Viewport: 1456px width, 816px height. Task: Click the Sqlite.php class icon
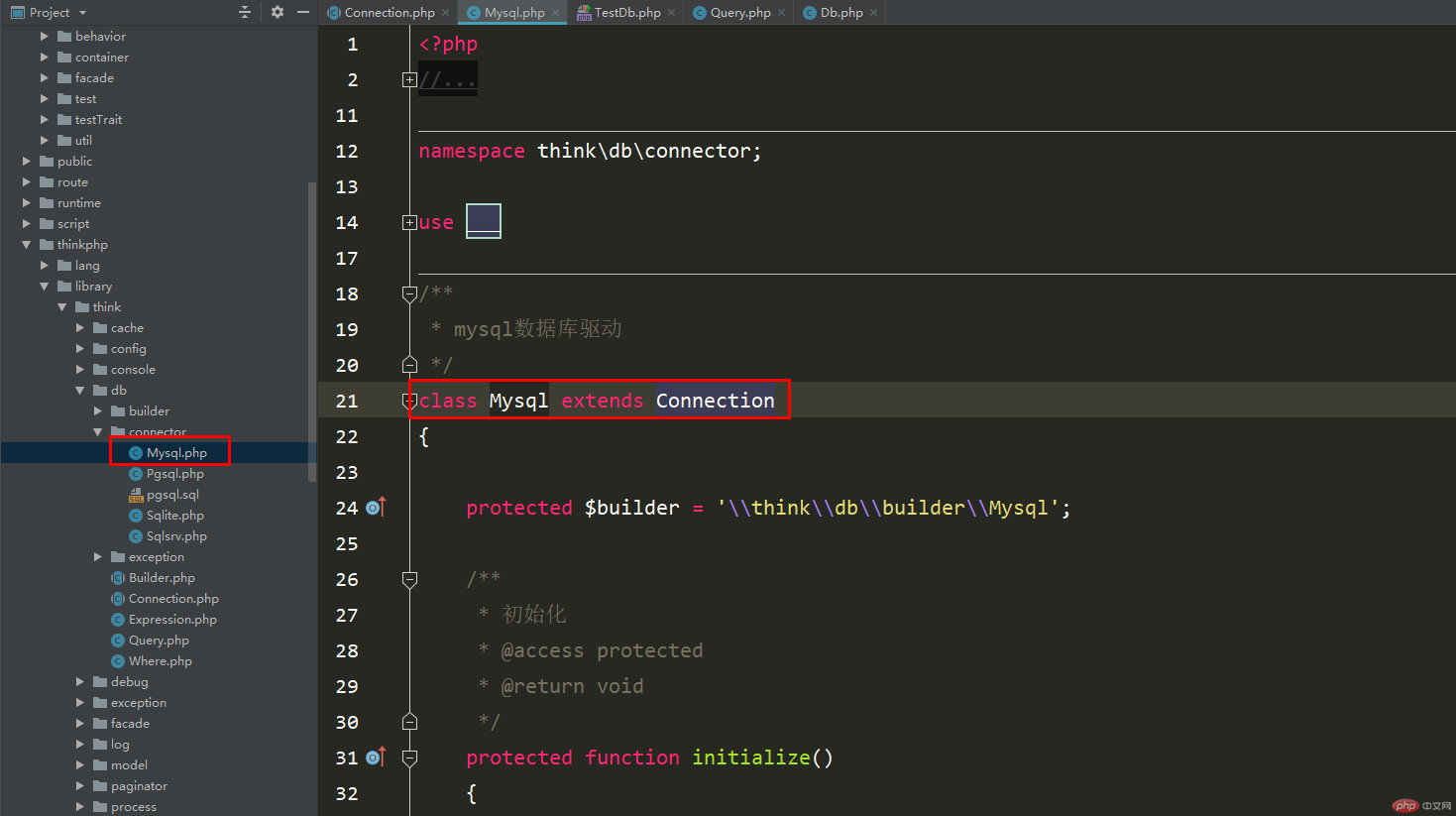coord(136,516)
